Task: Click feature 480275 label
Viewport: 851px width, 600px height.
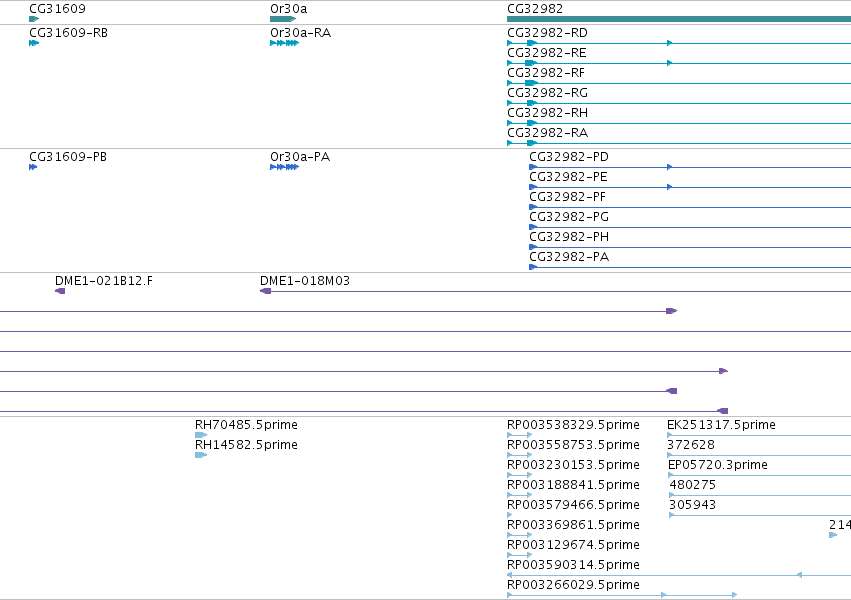Action: pyautogui.click(x=693, y=485)
